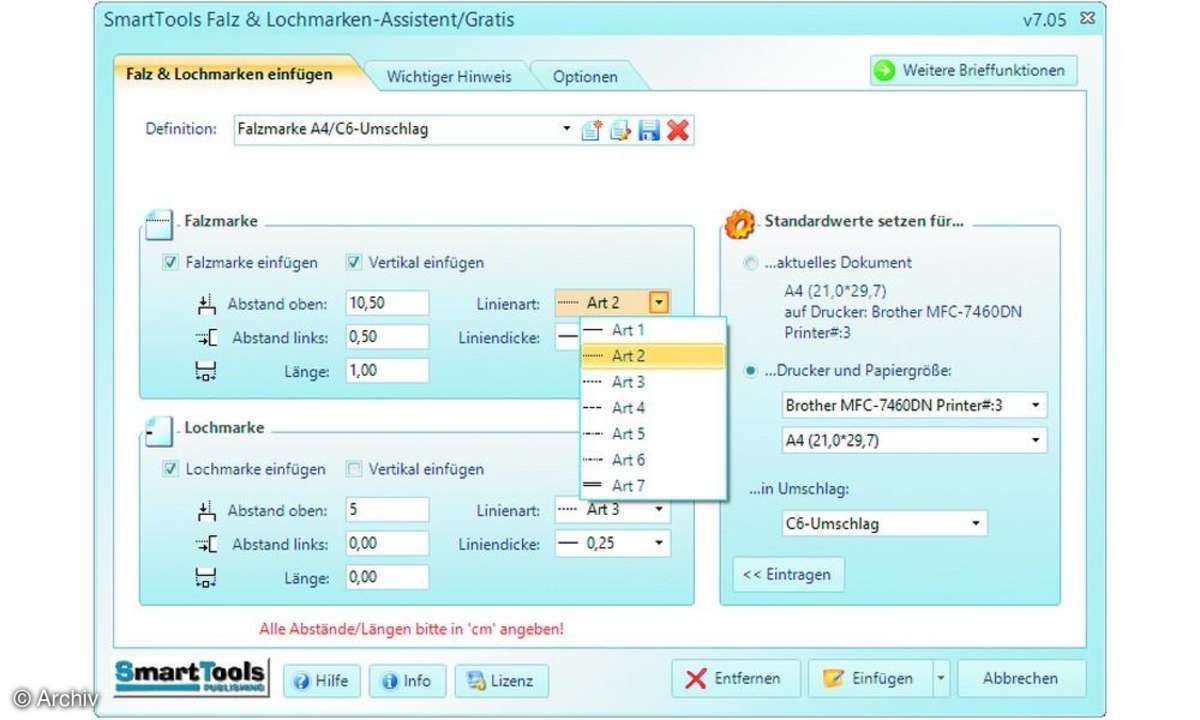Open the Brother MFC-7460DN printer dropdown
Viewport: 1200px width, 720px height.
pyautogui.click(x=1035, y=406)
